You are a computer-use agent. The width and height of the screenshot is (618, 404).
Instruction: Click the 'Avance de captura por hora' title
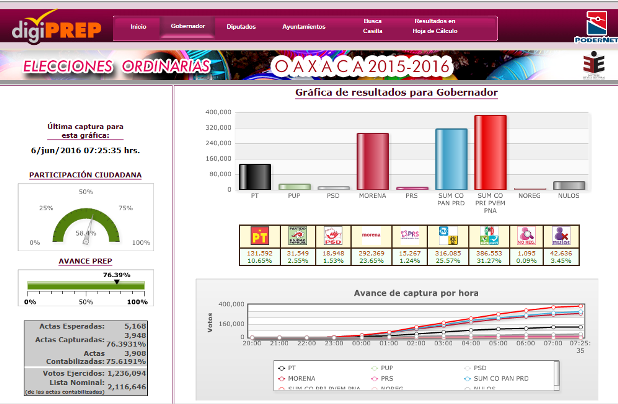[416, 293]
